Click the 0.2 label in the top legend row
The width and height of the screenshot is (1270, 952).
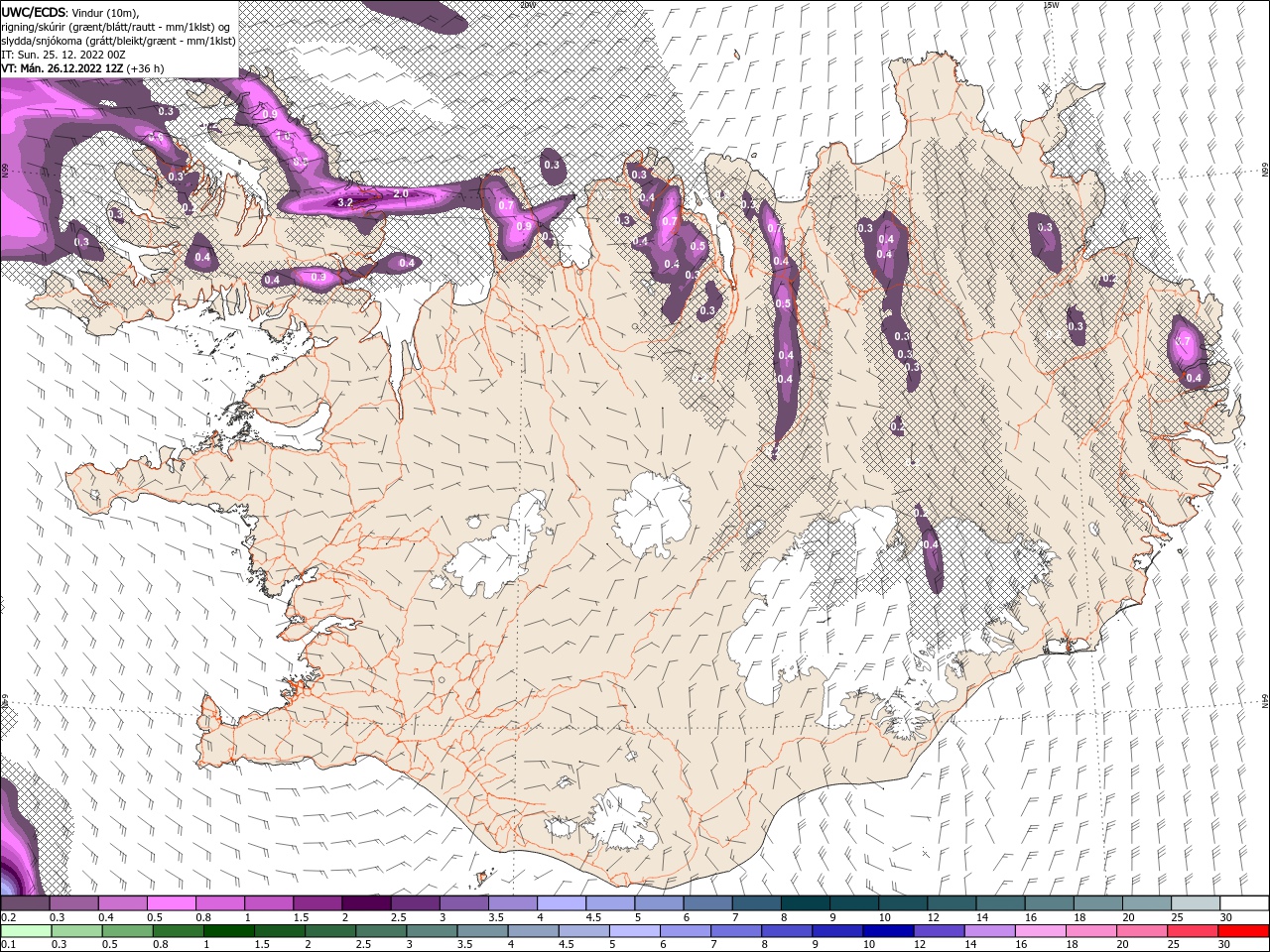[x=9, y=917]
